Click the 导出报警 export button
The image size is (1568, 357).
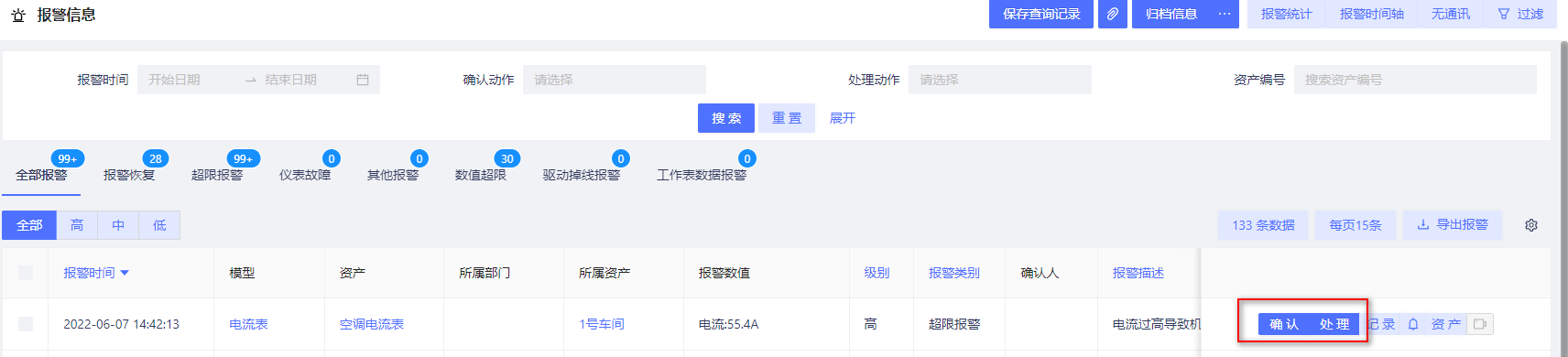pyautogui.click(x=1453, y=225)
